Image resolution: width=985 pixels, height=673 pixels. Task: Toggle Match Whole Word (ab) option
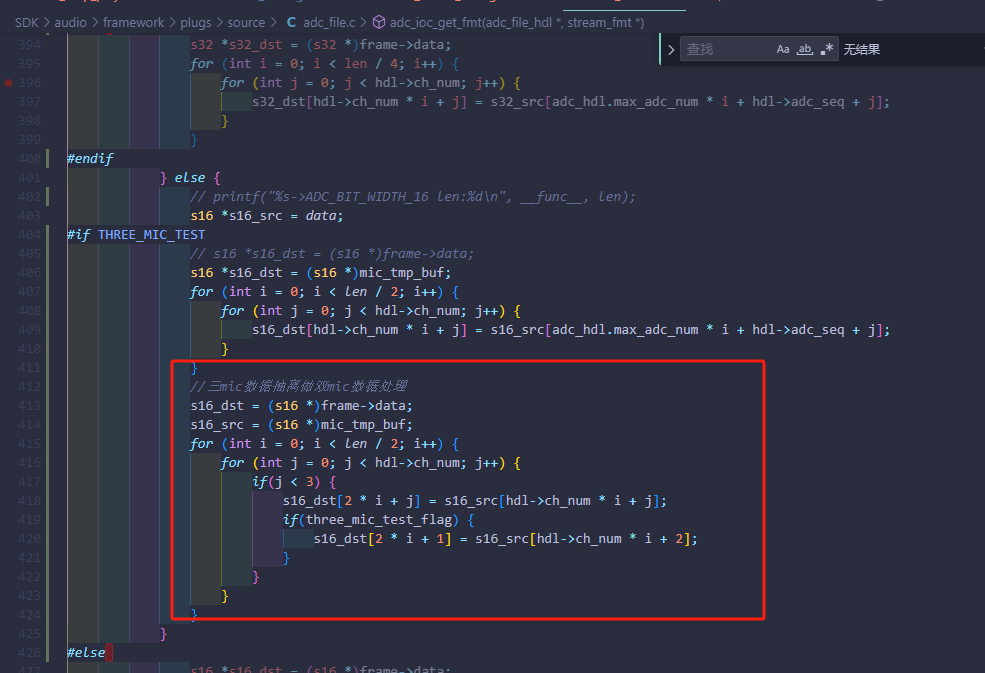[x=805, y=49]
